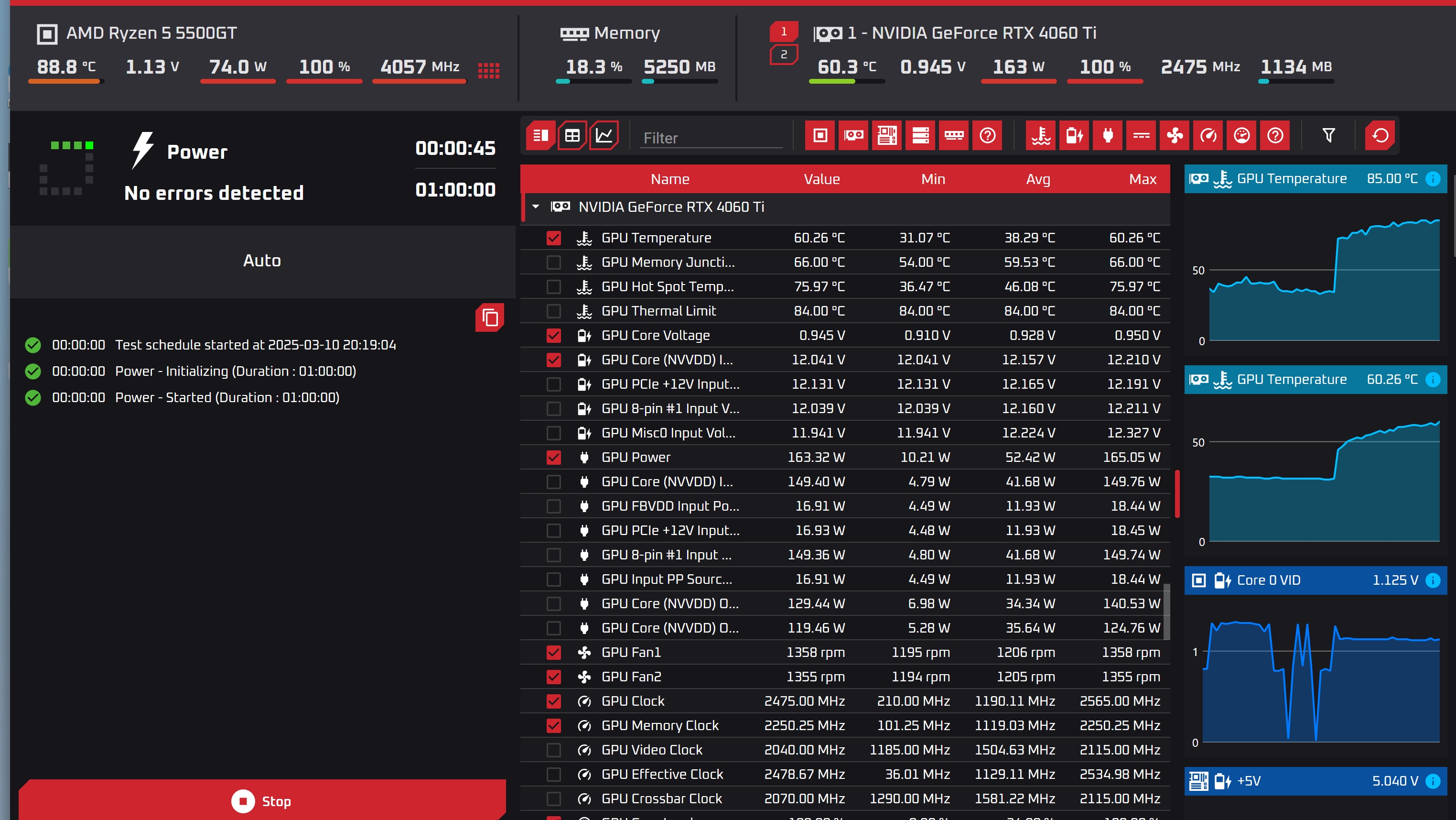Check the GPU Effective Clock row
Image resolution: width=1456 pixels, height=820 pixels.
(x=554, y=774)
